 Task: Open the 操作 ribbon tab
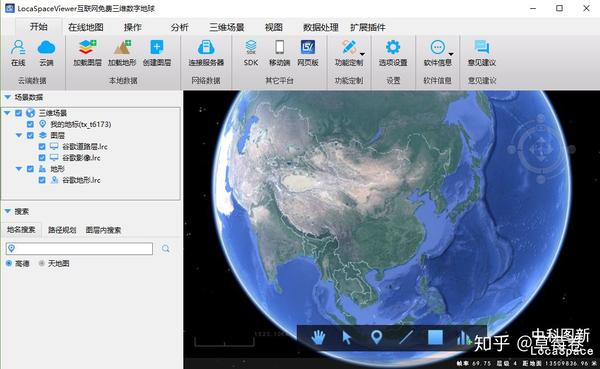(x=132, y=27)
